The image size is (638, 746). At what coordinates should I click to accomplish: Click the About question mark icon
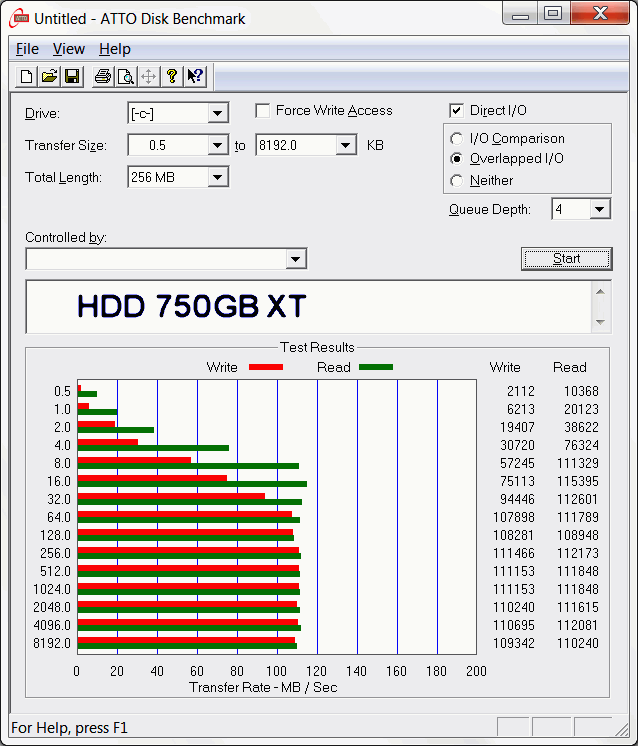(x=172, y=76)
